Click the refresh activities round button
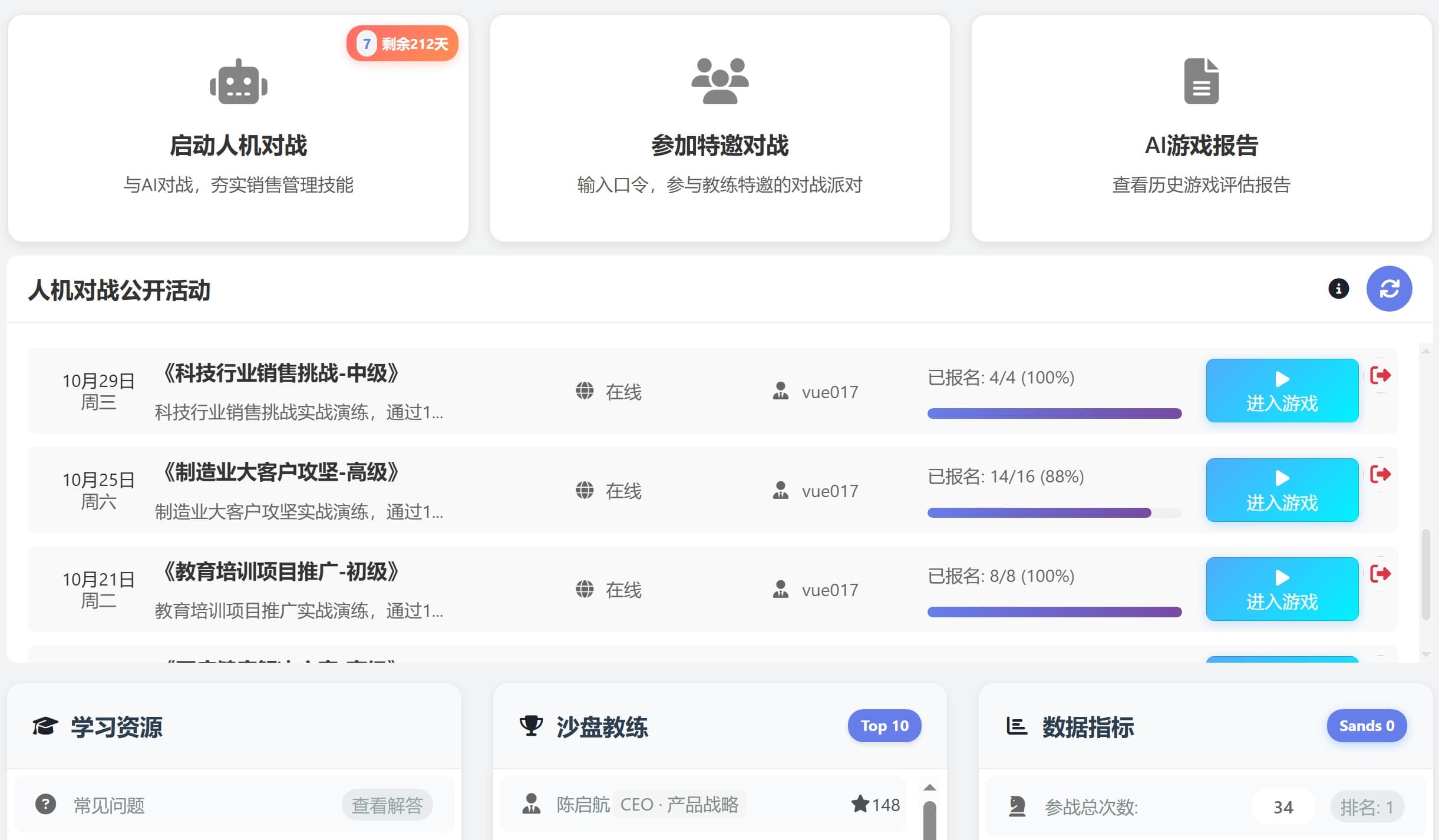 point(1389,289)
